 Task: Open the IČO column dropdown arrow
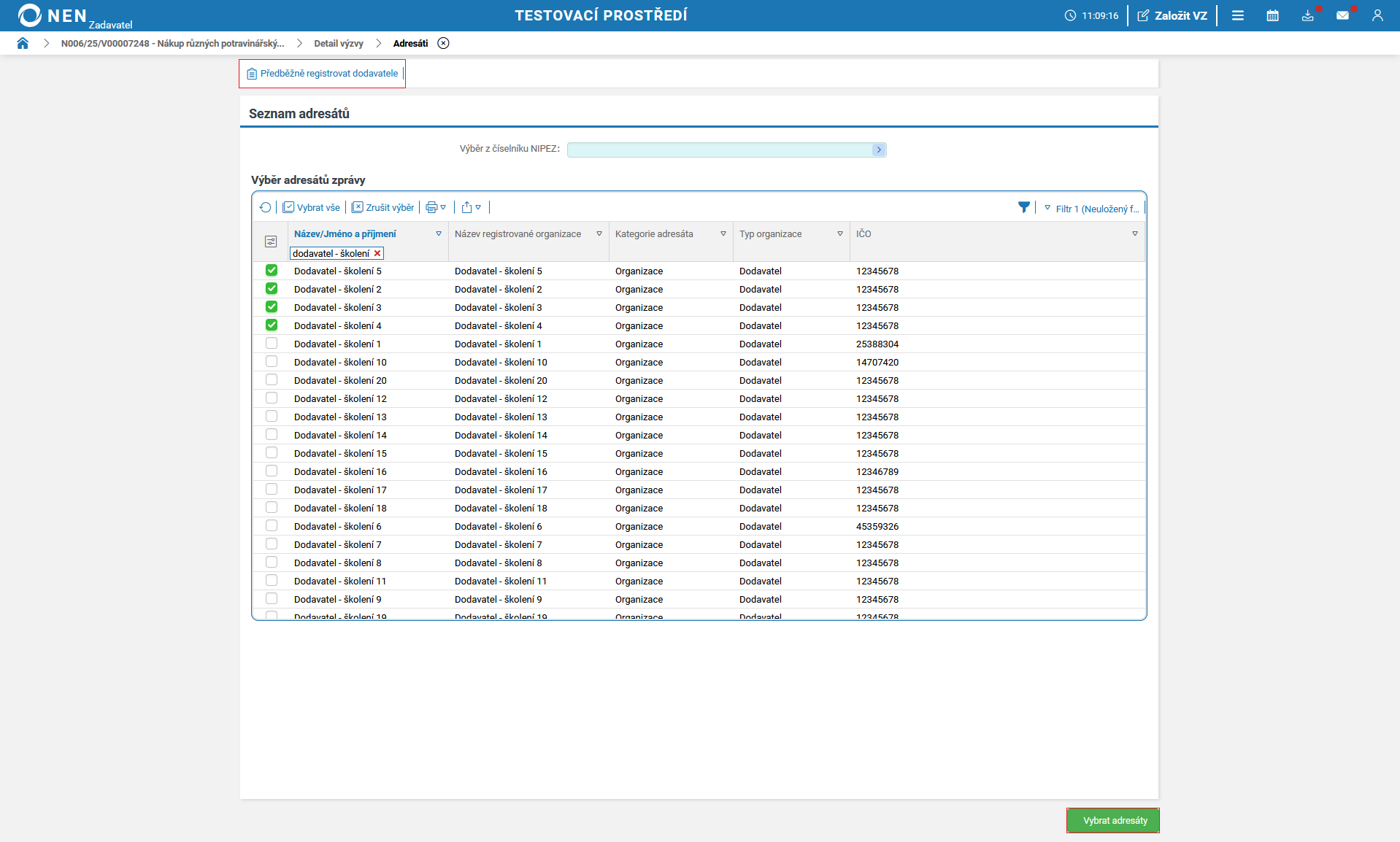pyautogui.click(x=1134, y=234)
